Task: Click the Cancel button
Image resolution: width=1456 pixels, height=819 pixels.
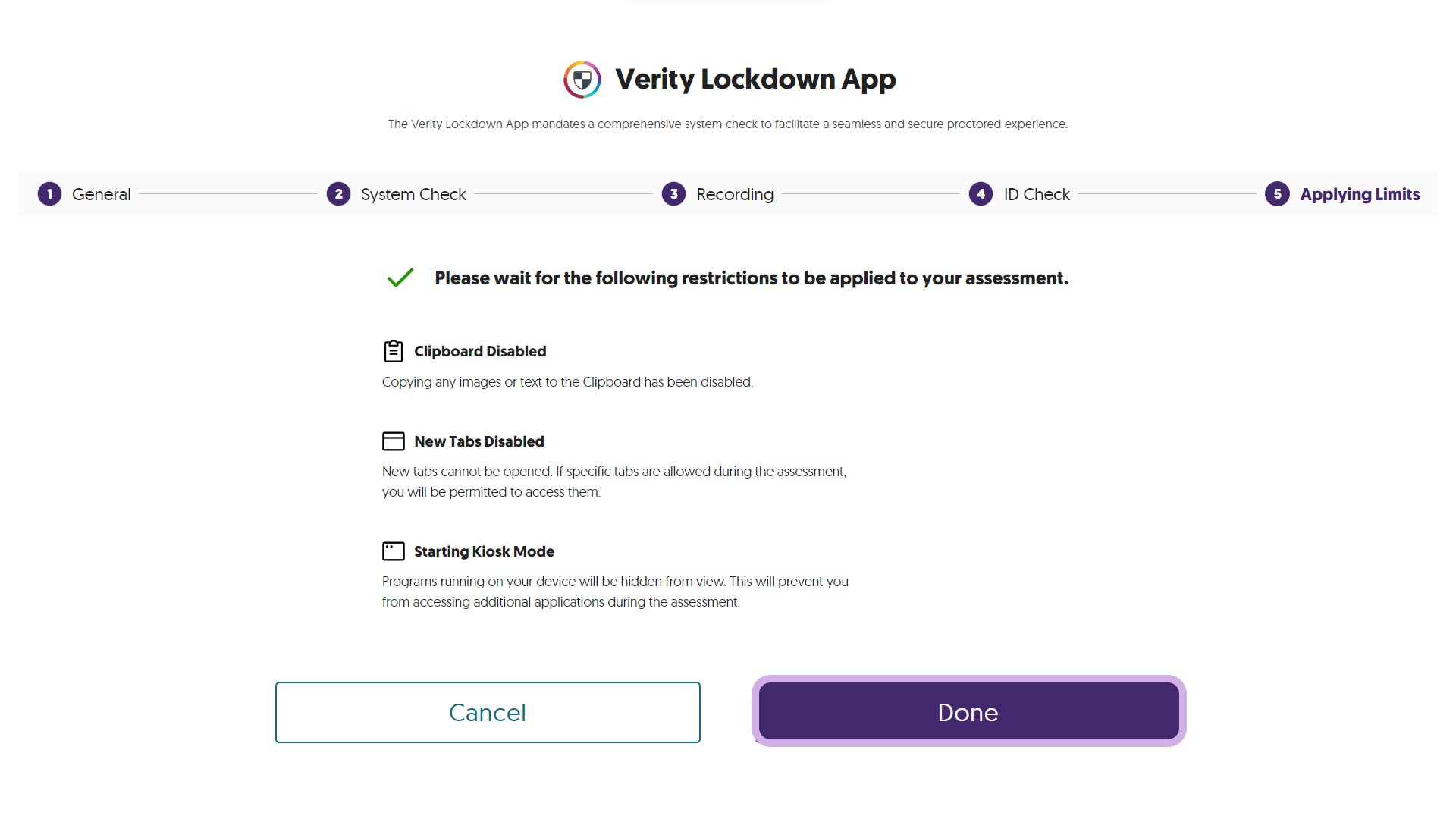Action: pos(488,712)
